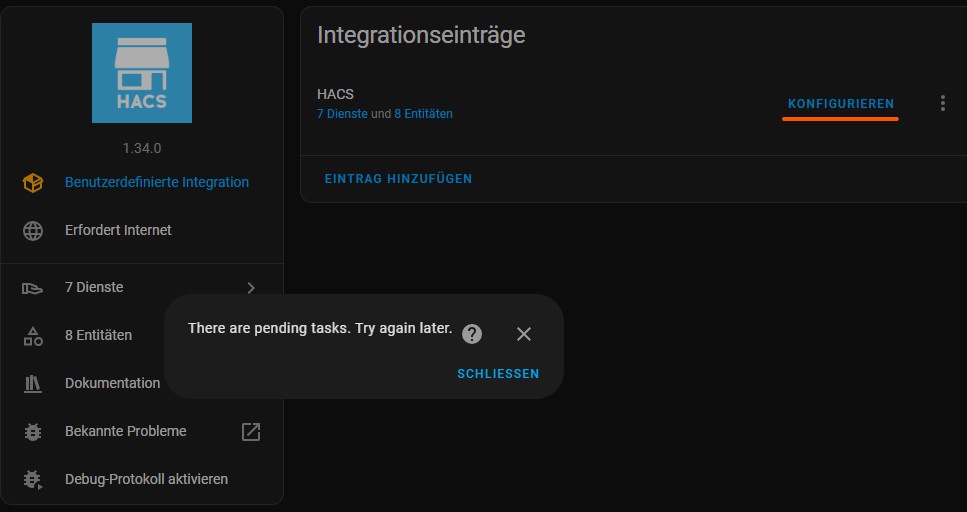The width and height of the screenshot is (967, 512).
Task: Click the shapes icon beside 8 Entitäten
Action: click(x=33, y=336)
